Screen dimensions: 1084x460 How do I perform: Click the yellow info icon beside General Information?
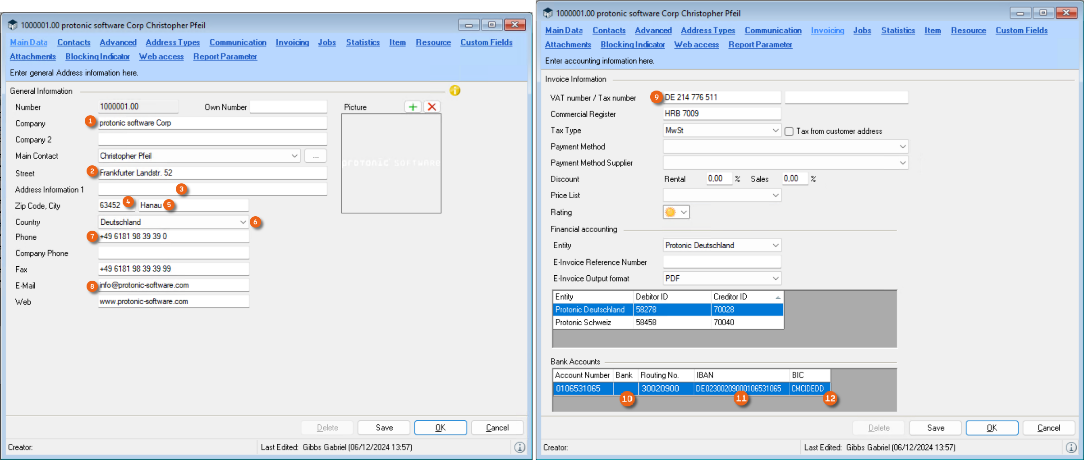tap(455, 91)
